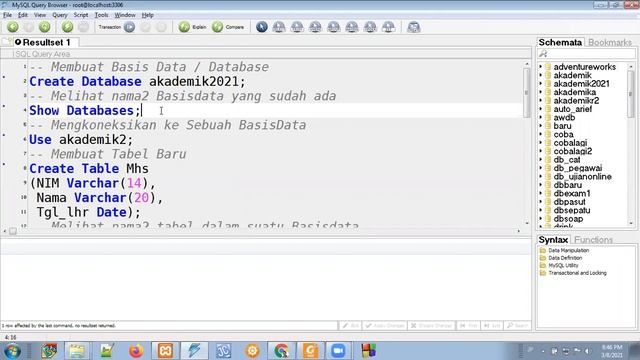Open the Tools menu
Image resolution: width=640 pixels, height=360 pixels.
(101, 15)
